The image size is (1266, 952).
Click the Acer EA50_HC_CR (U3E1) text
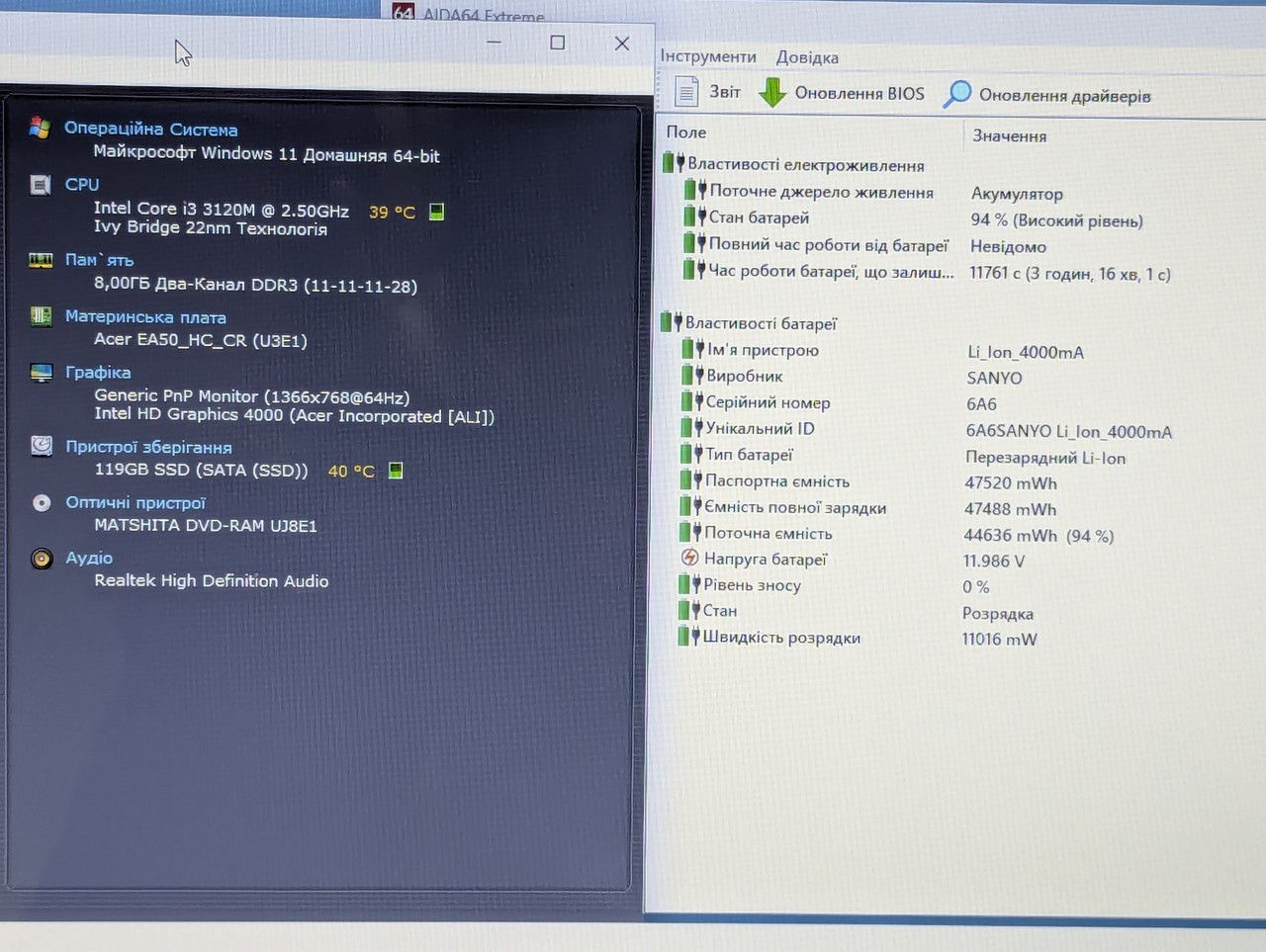pos(201,339)
